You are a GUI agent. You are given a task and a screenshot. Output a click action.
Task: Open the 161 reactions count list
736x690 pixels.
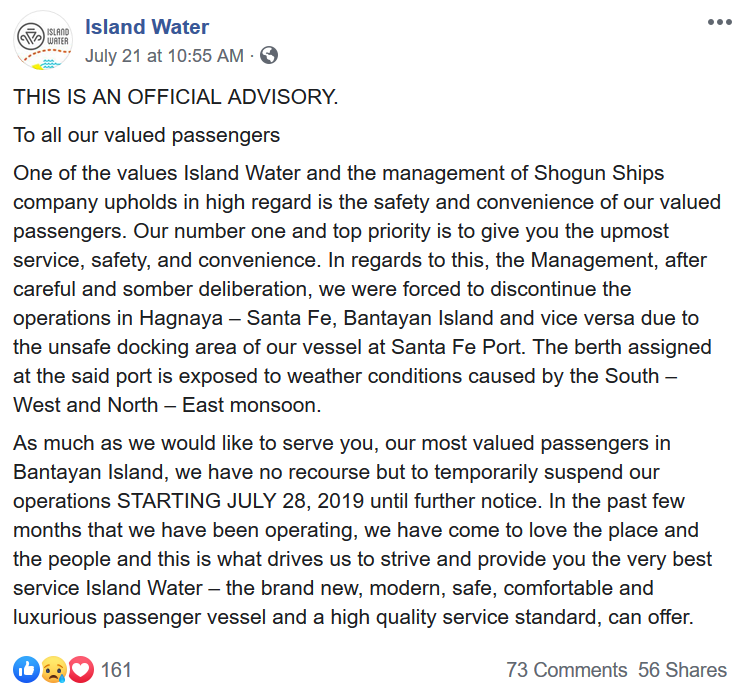[x=116, y=670]
